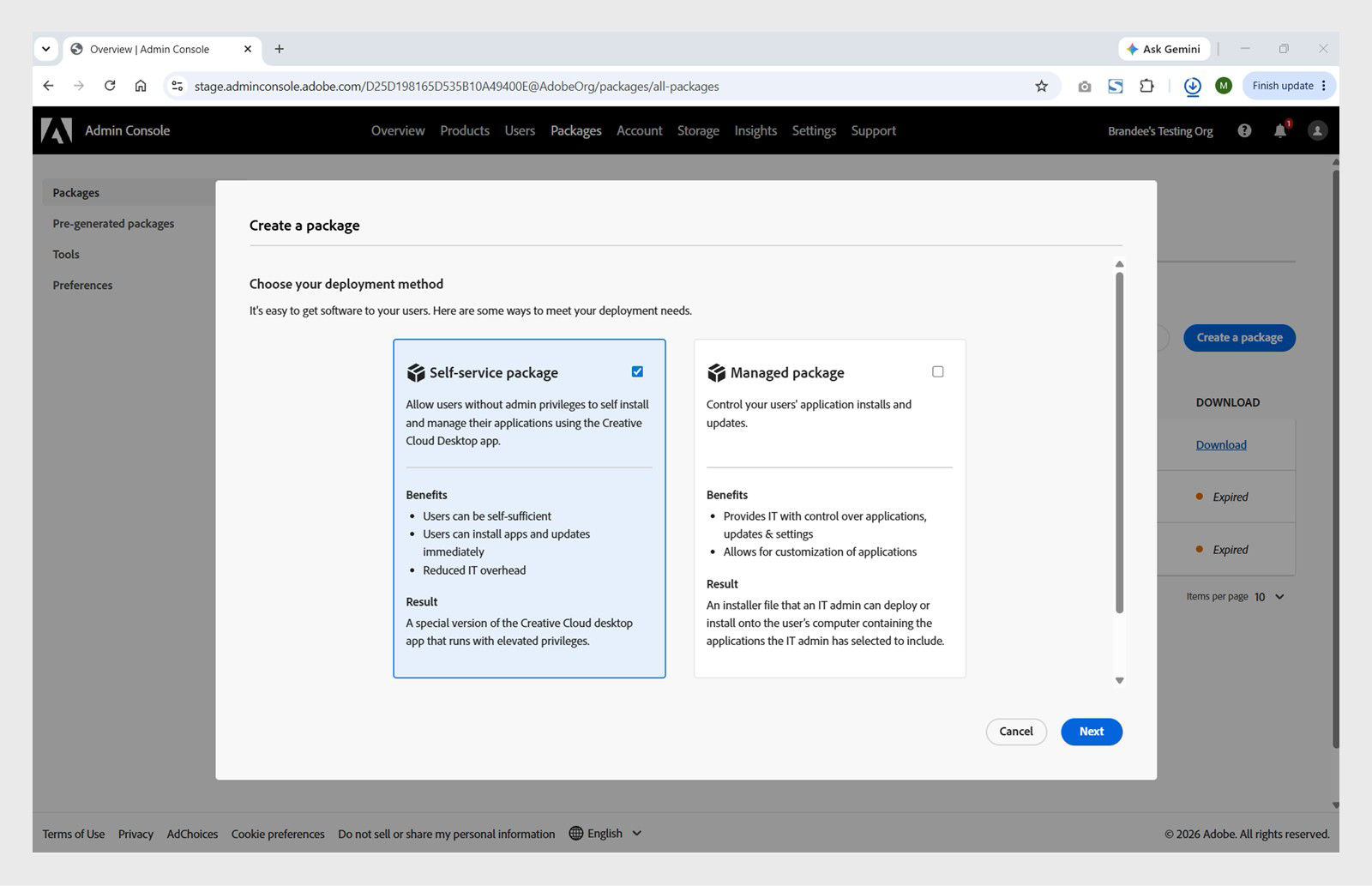Open Terms of Use link
This screenshot has width=1372, height=886.
click(74, 834)
